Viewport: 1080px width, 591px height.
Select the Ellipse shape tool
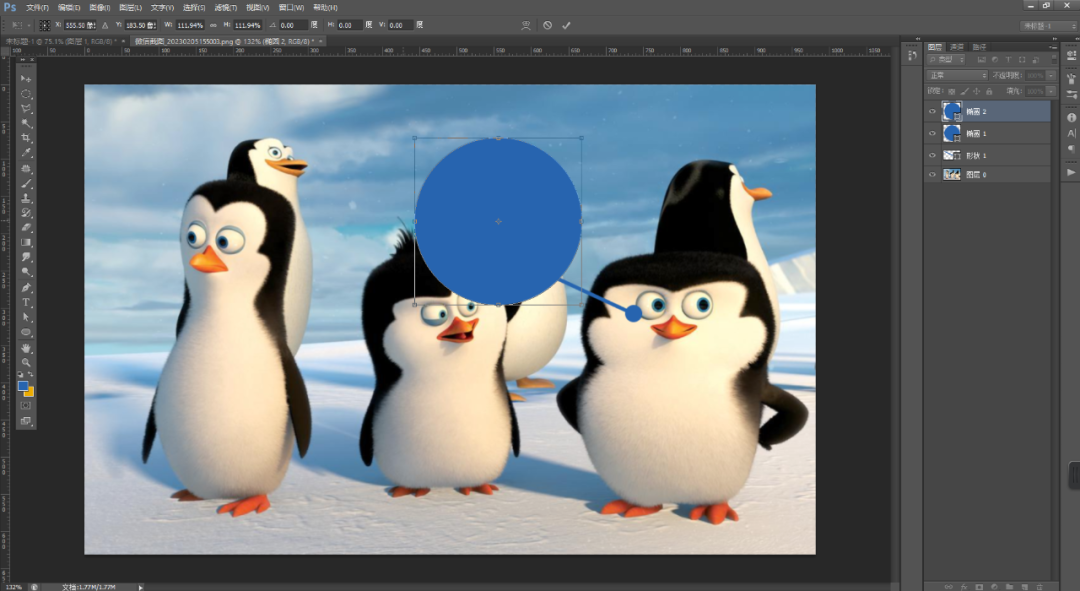coord(26,333)
